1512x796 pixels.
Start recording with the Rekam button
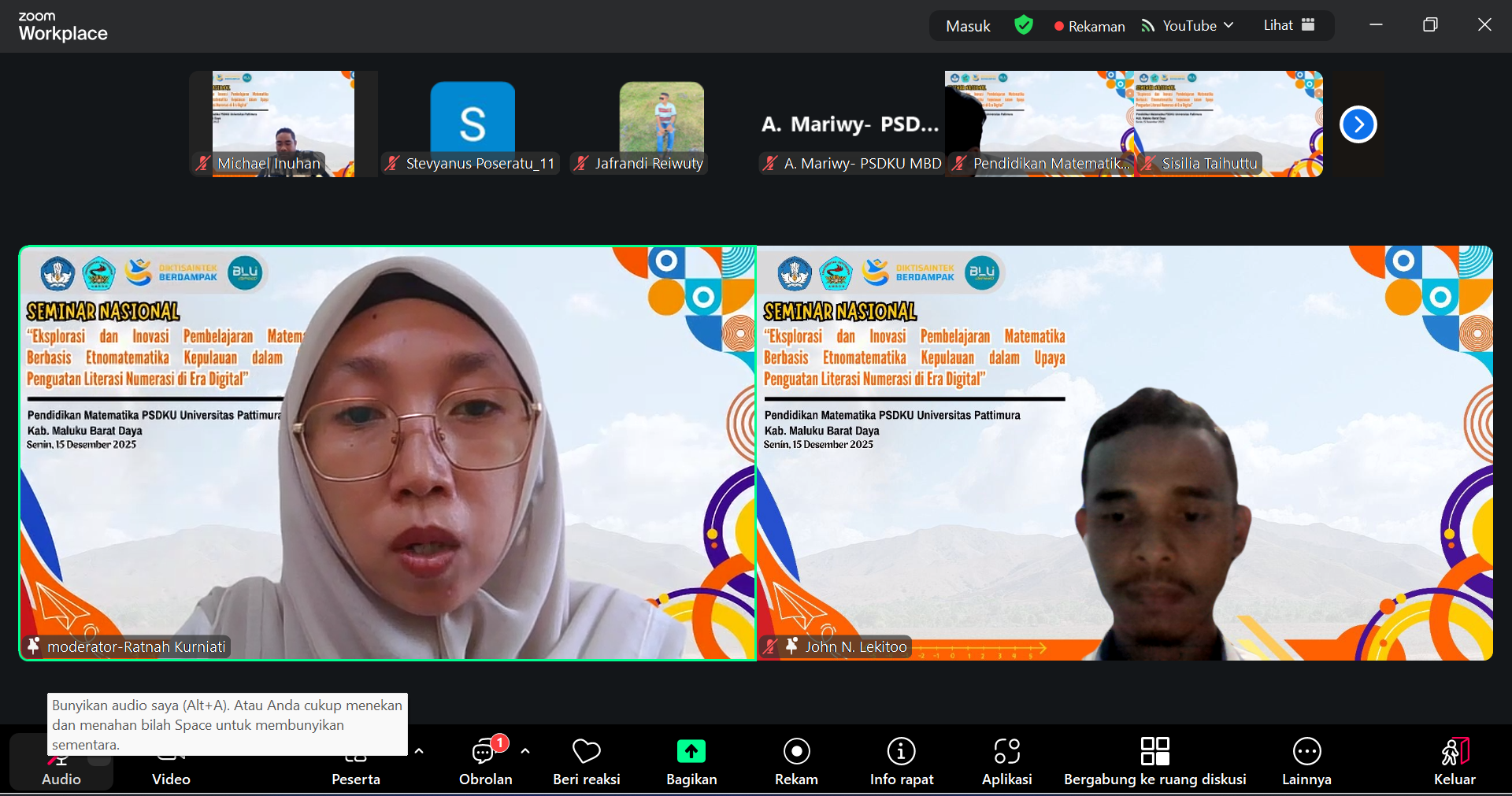796,761
